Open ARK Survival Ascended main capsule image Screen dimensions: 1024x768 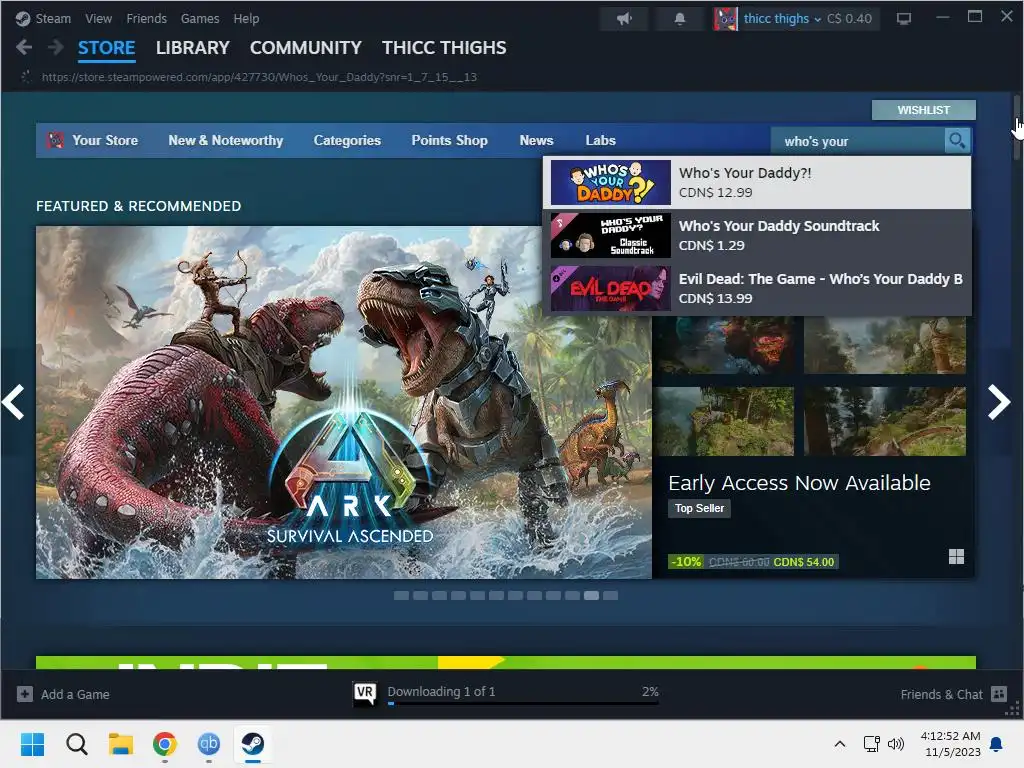click(344, 402)
